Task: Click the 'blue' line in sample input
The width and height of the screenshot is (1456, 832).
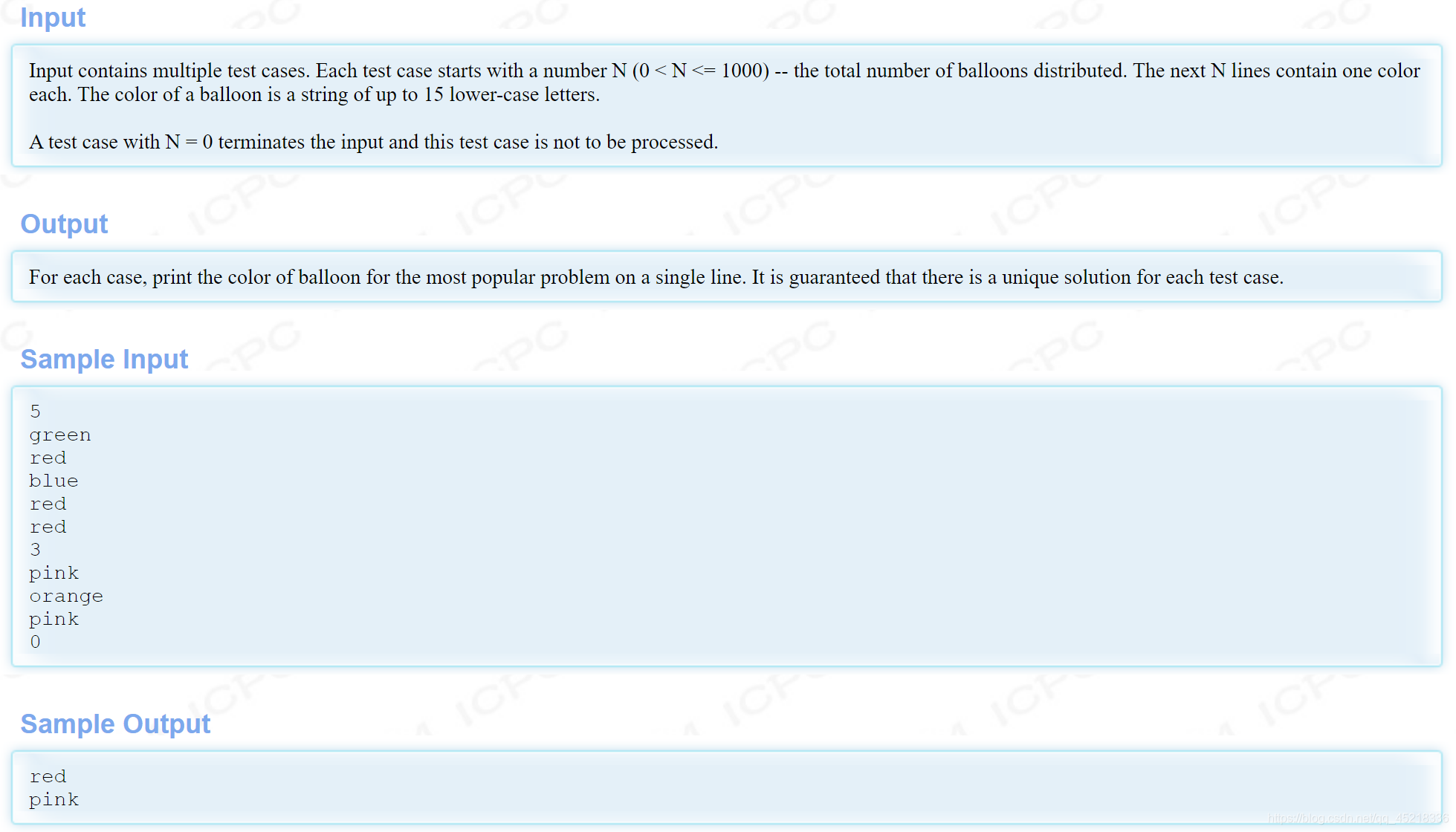Action: [54, 481]
